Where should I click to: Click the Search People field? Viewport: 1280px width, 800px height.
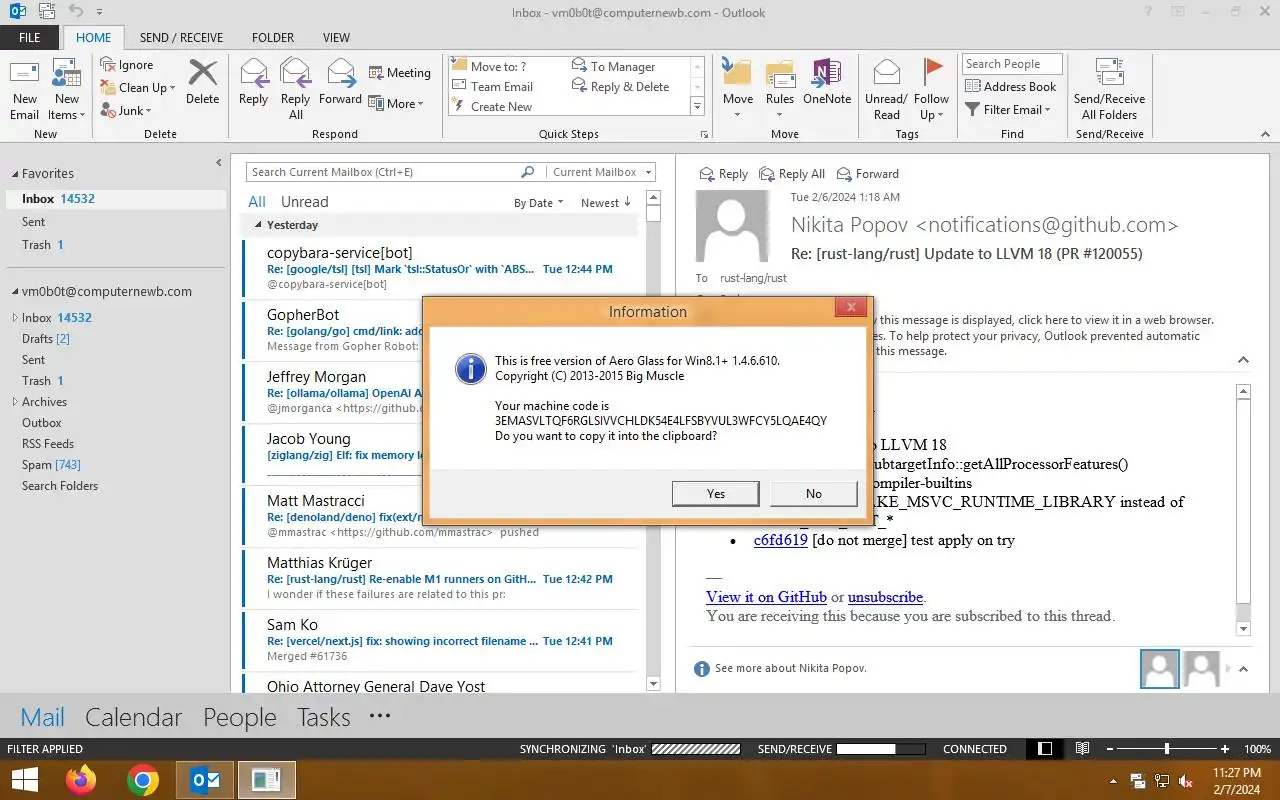point(1012,64)
